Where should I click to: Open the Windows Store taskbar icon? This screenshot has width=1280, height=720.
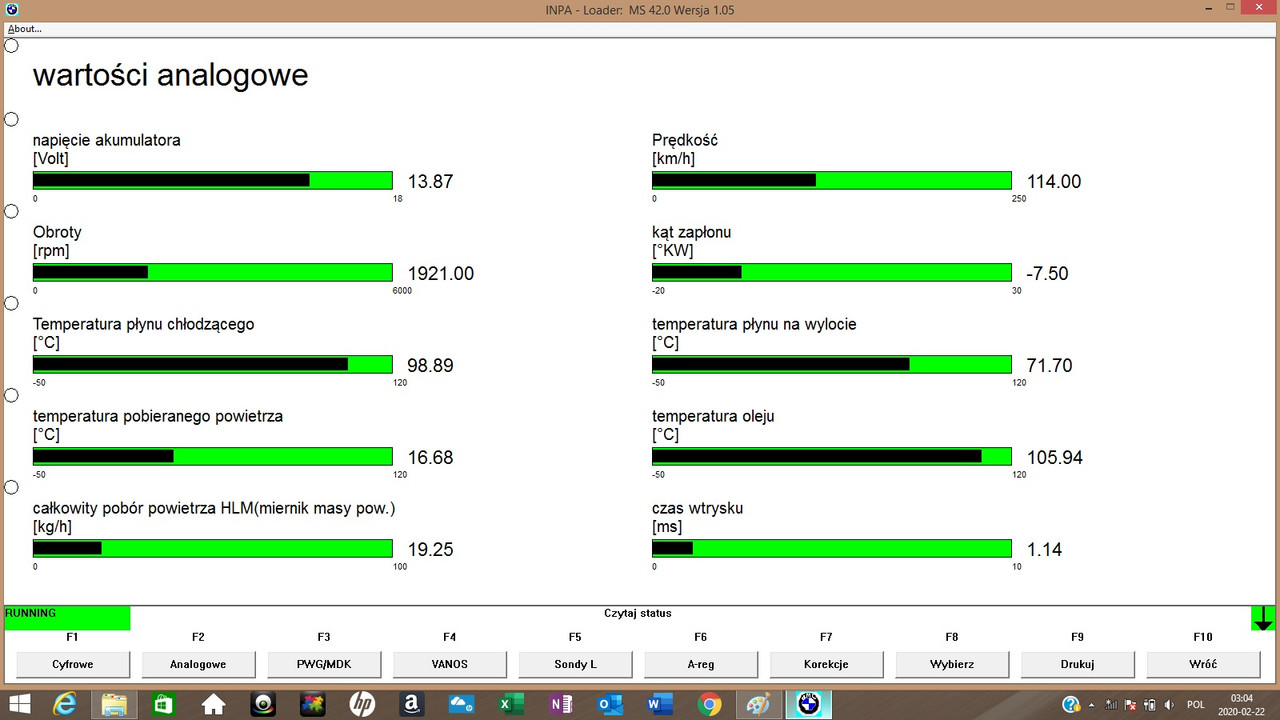pos(163,704)
